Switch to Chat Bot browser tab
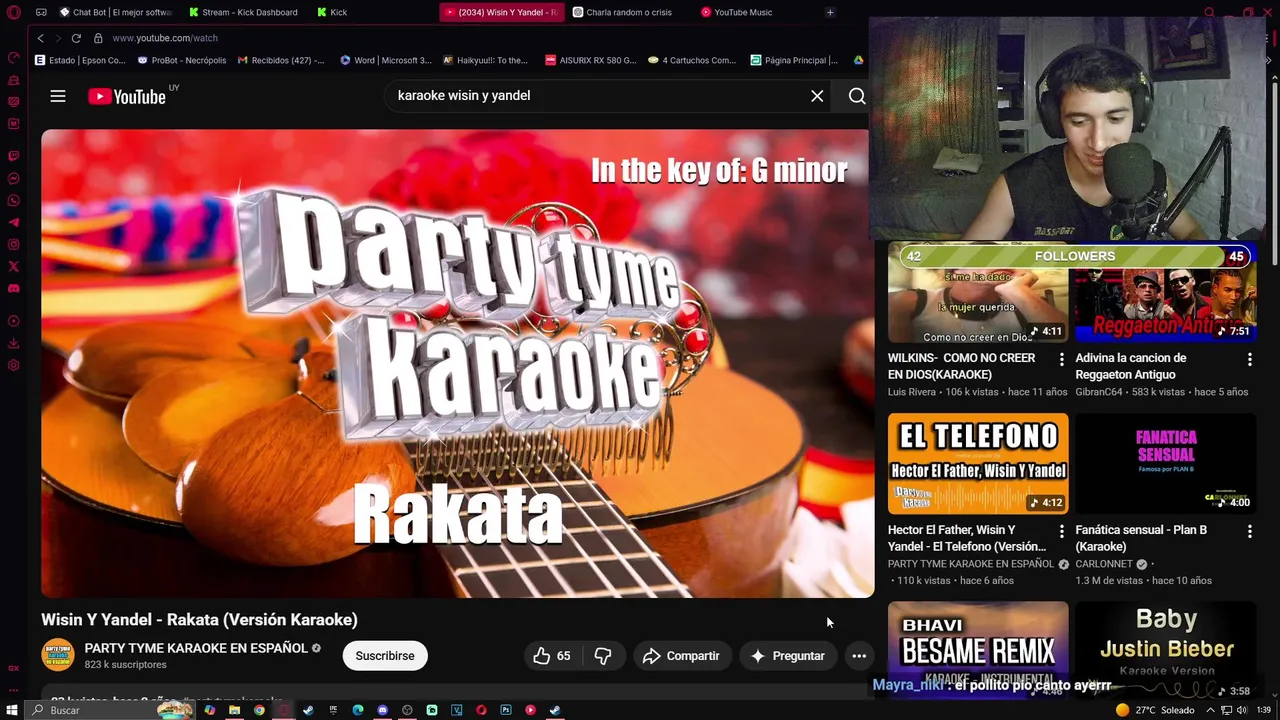The image size is (1280, 720). pyautogui.click(x=115, y=12)
